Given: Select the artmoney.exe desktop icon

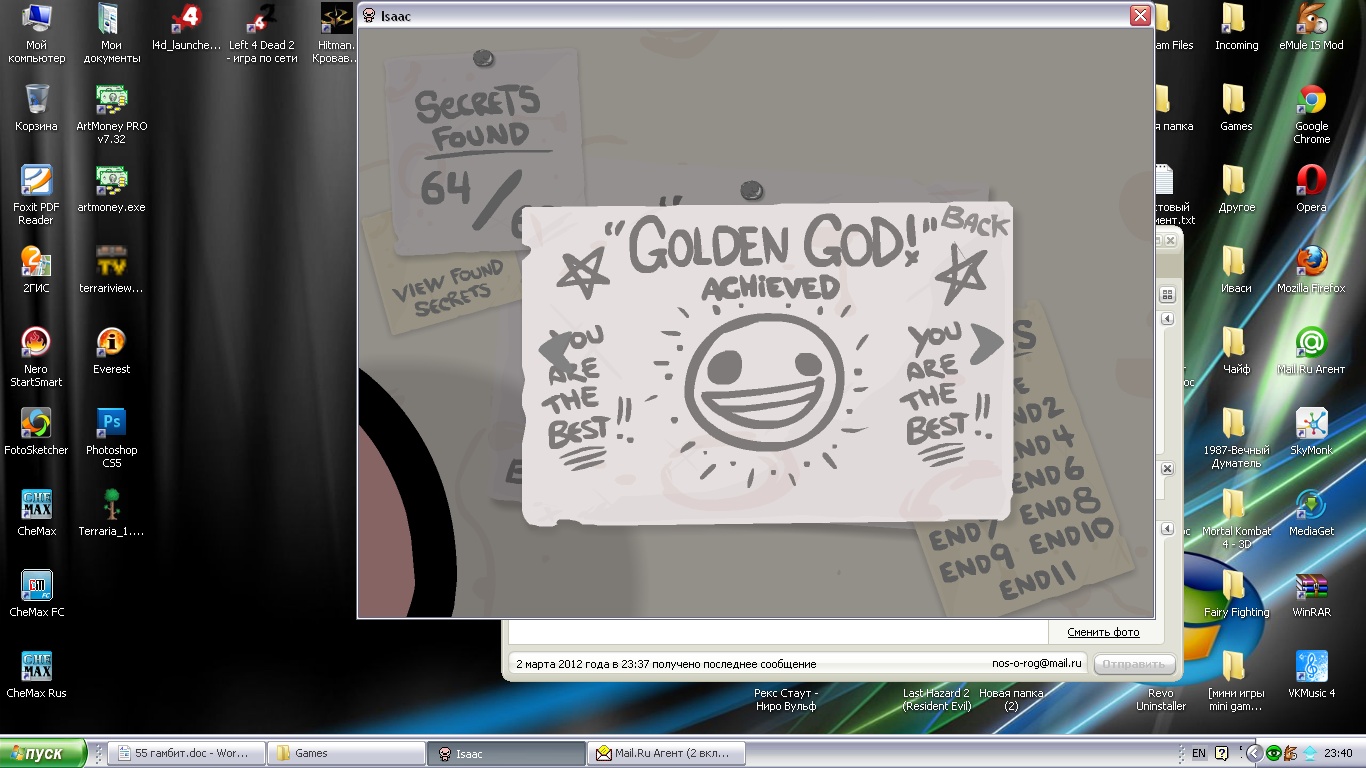Looking at the screenshot, I should (111, 189).
